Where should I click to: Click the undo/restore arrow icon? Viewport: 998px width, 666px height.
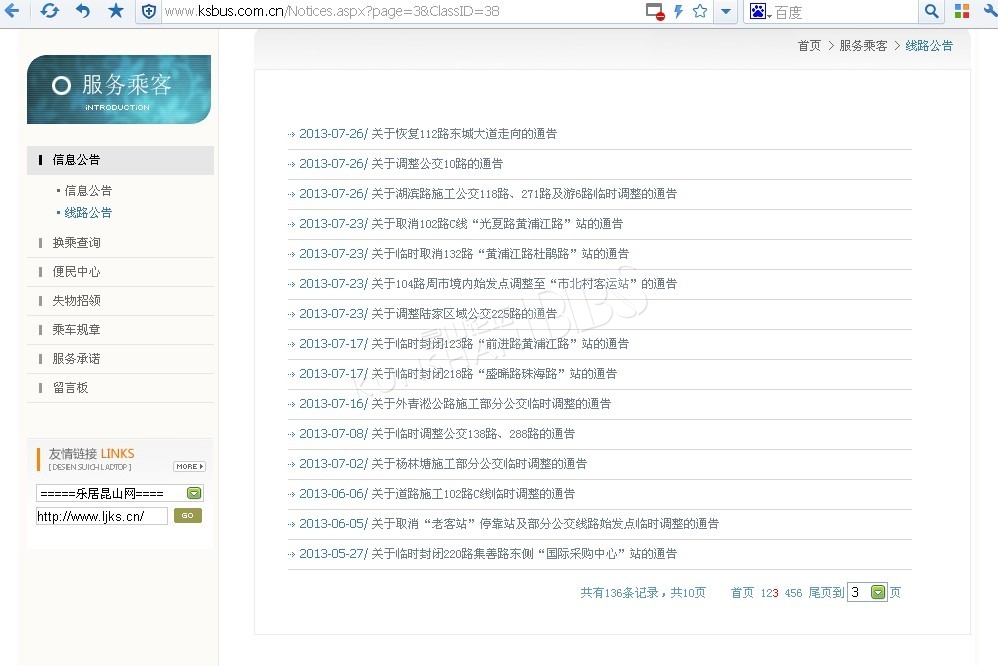click(83, 10)
